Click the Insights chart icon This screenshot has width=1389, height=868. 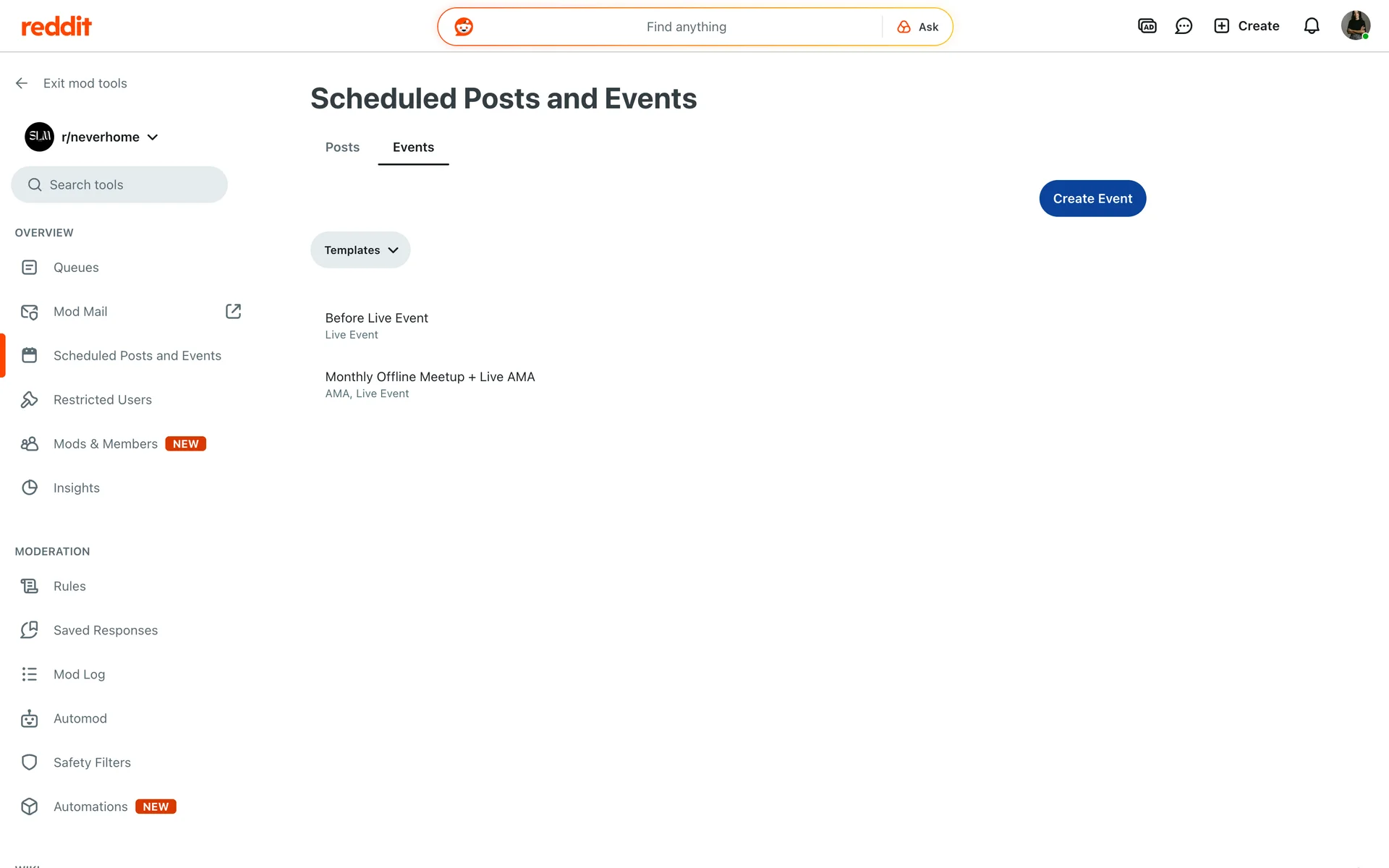click(30, 488)
